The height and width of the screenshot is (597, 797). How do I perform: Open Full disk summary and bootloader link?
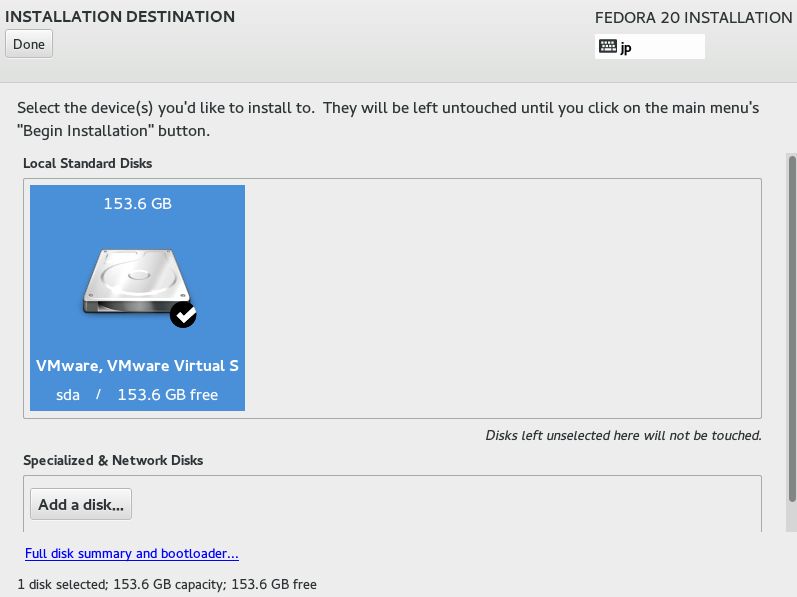[x=132, y=553]
